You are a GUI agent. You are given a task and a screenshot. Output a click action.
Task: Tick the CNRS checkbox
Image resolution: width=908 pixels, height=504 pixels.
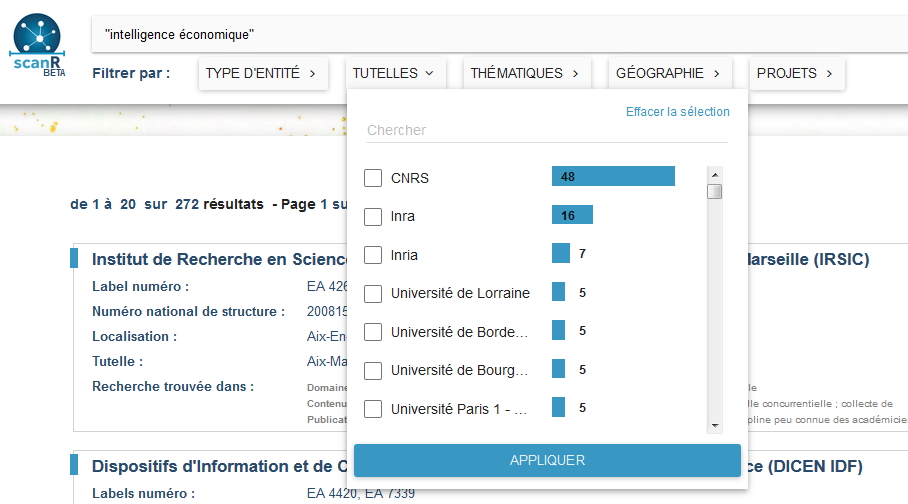373,178
